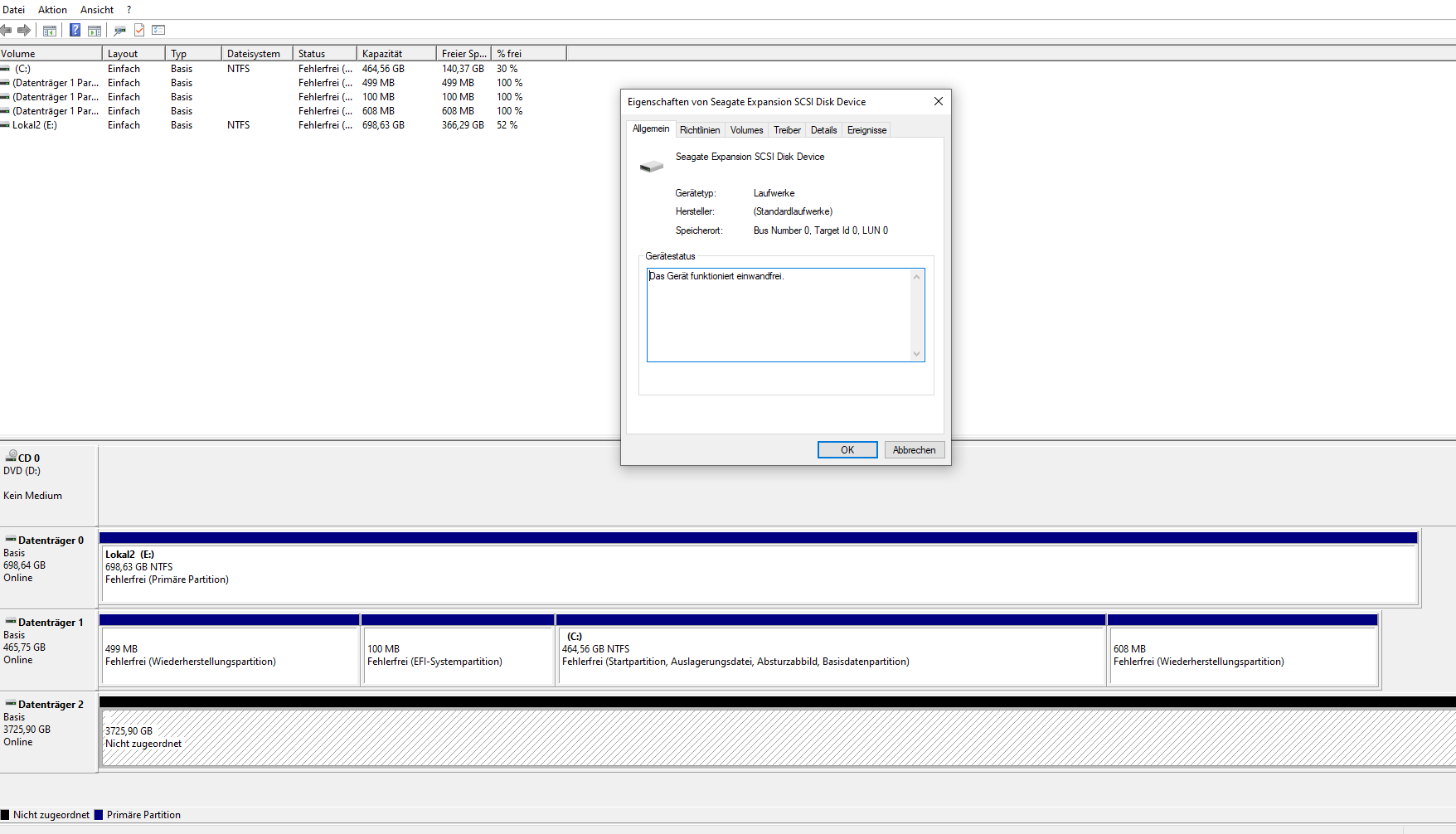
Task: Click the 52 % free cell
Action: (x=507, y=125)
